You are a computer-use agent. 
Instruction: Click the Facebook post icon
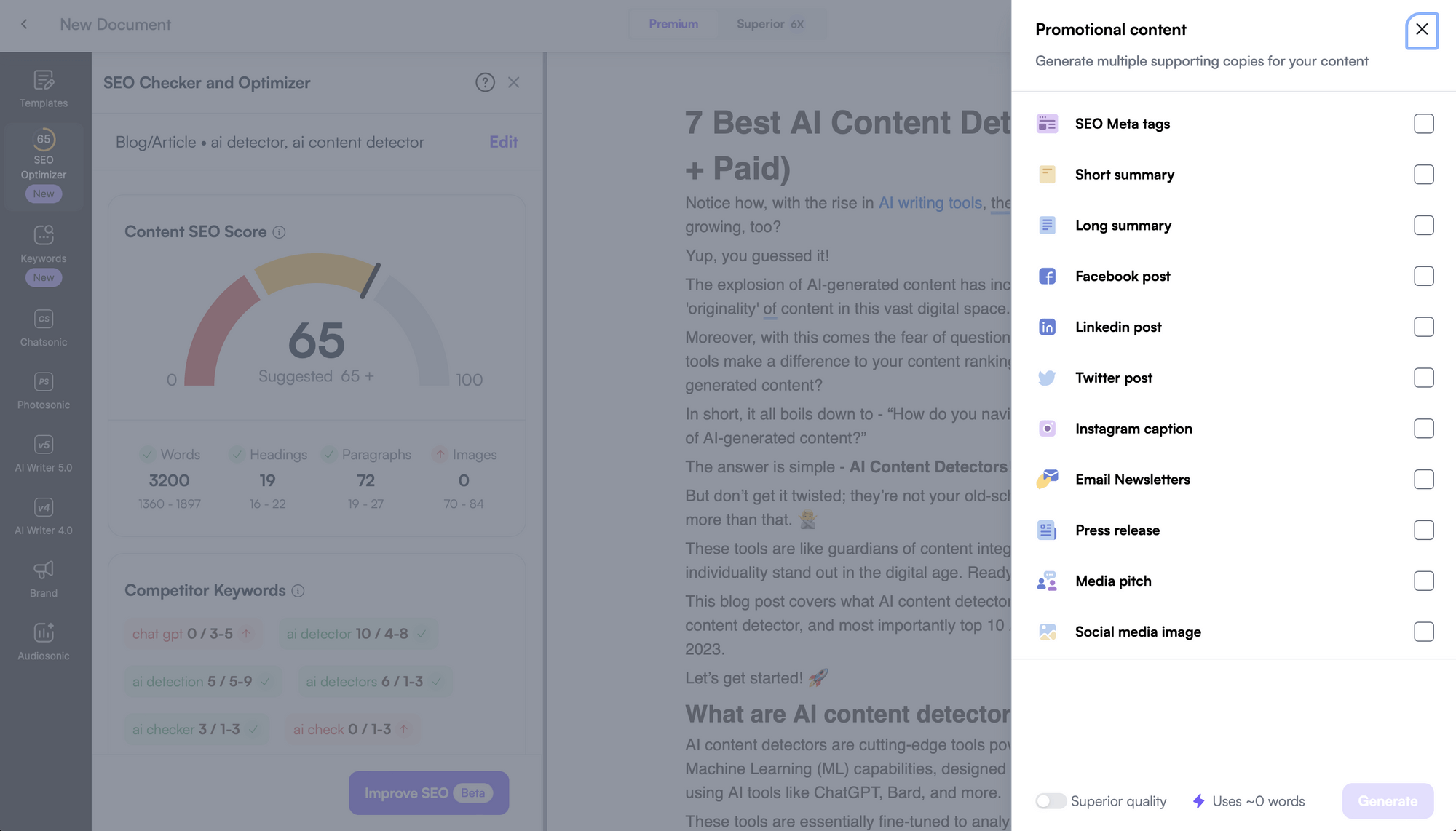pyautogui.click(x=1047, y=277)
